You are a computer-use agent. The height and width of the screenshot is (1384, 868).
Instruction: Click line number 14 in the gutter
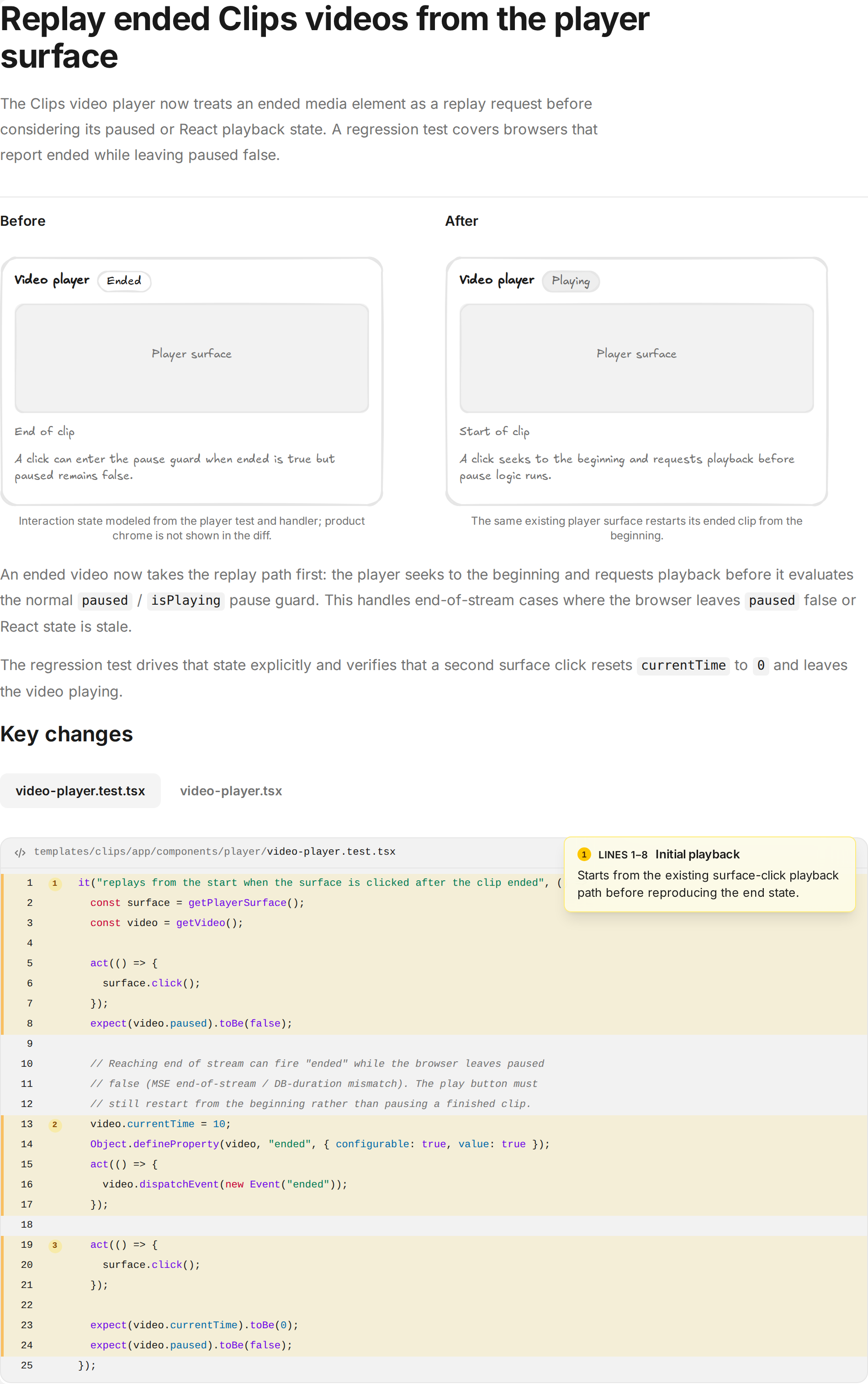tap(26, 1144)
